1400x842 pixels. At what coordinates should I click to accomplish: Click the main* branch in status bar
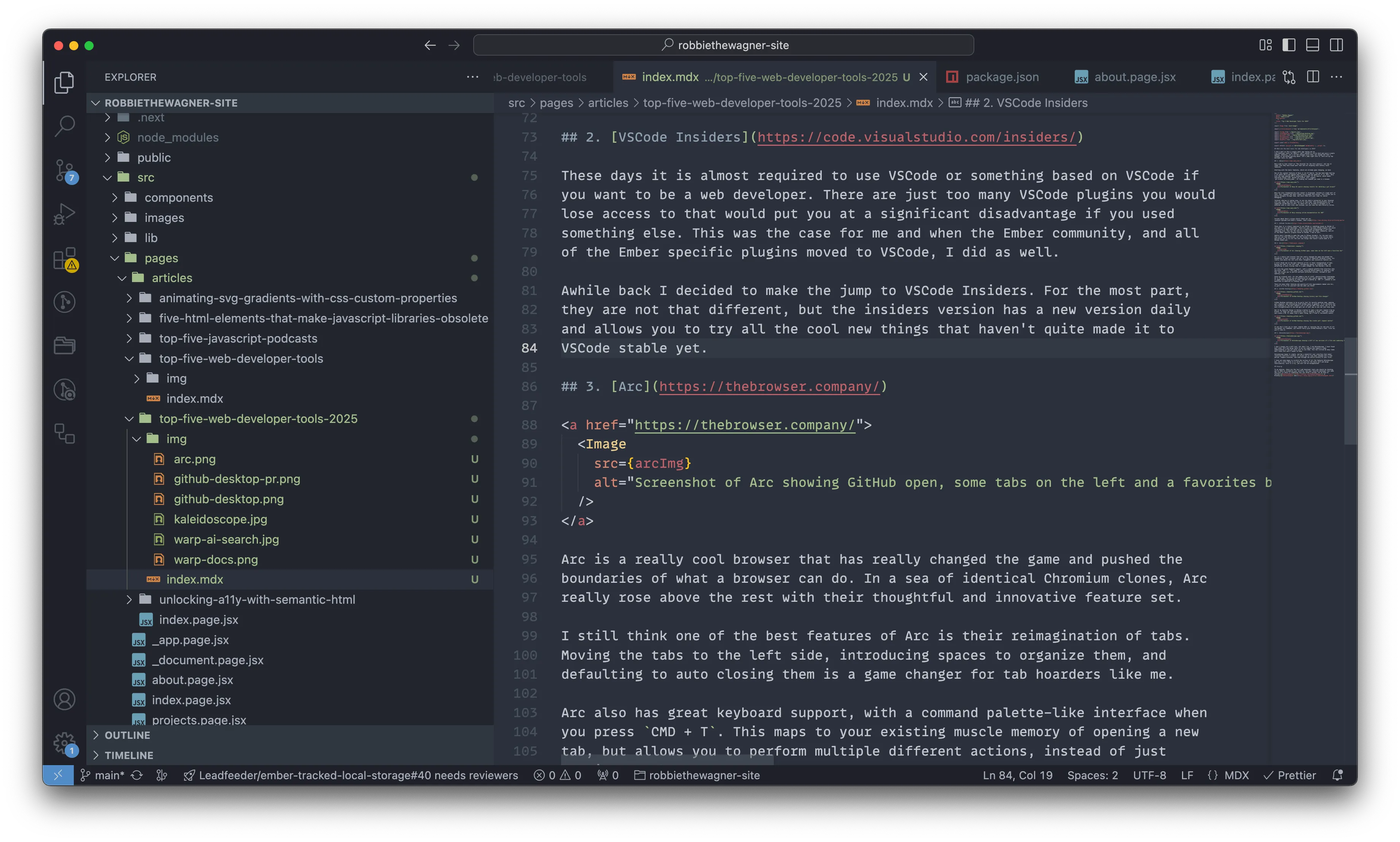tap(103, 775)
